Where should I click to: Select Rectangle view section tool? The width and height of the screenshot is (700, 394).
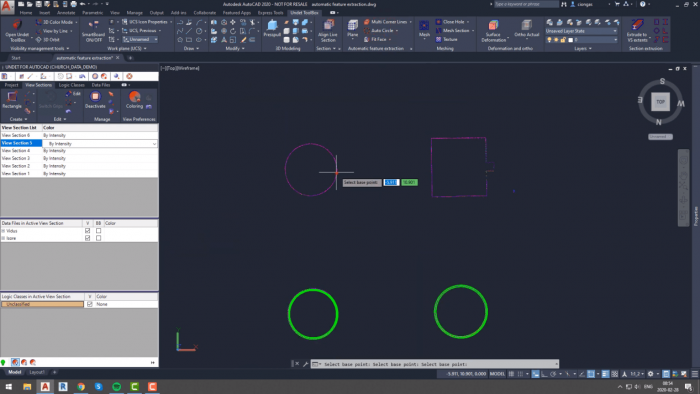[x=12, y=100]
